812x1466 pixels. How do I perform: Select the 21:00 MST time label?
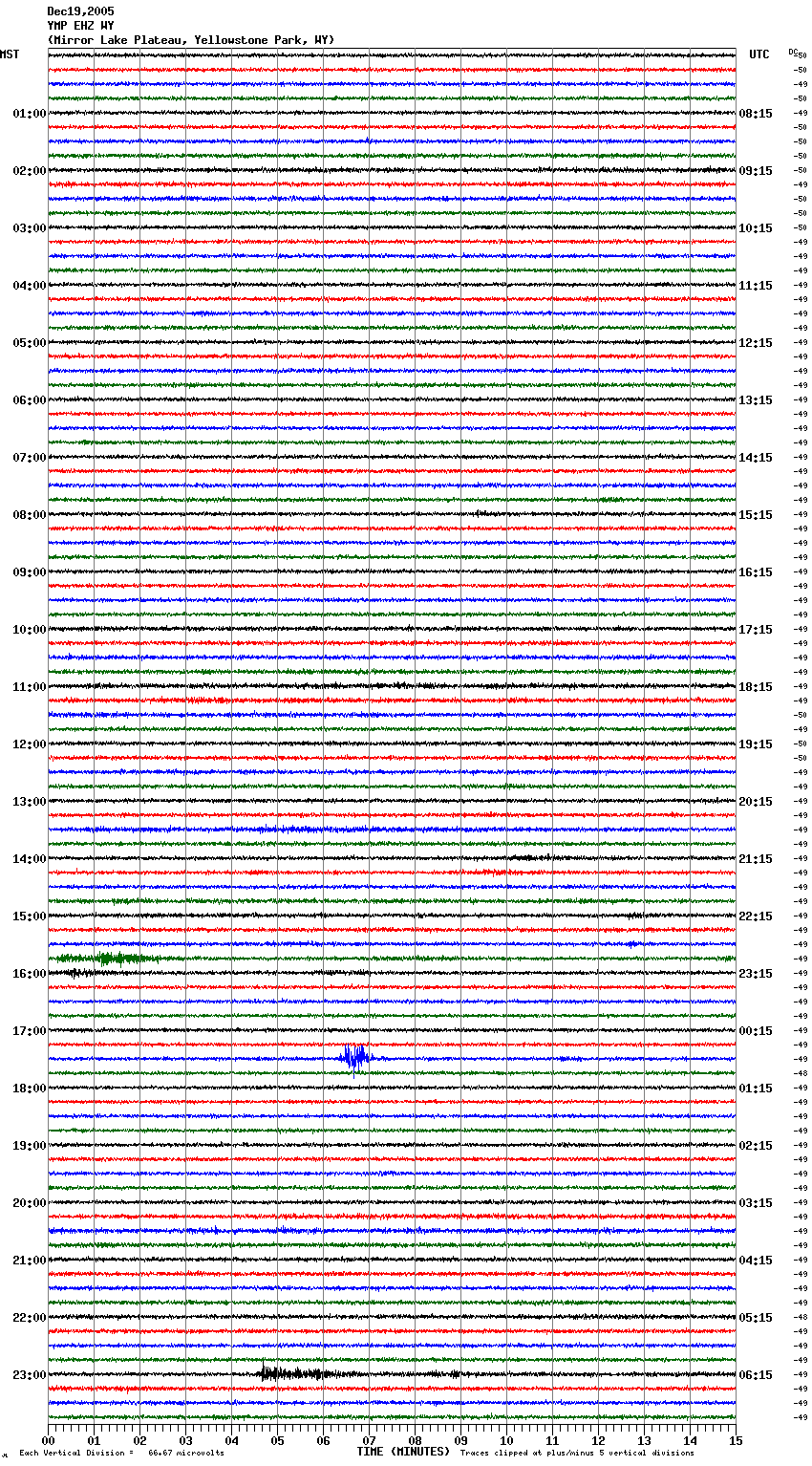click(x=30, y=1261)
